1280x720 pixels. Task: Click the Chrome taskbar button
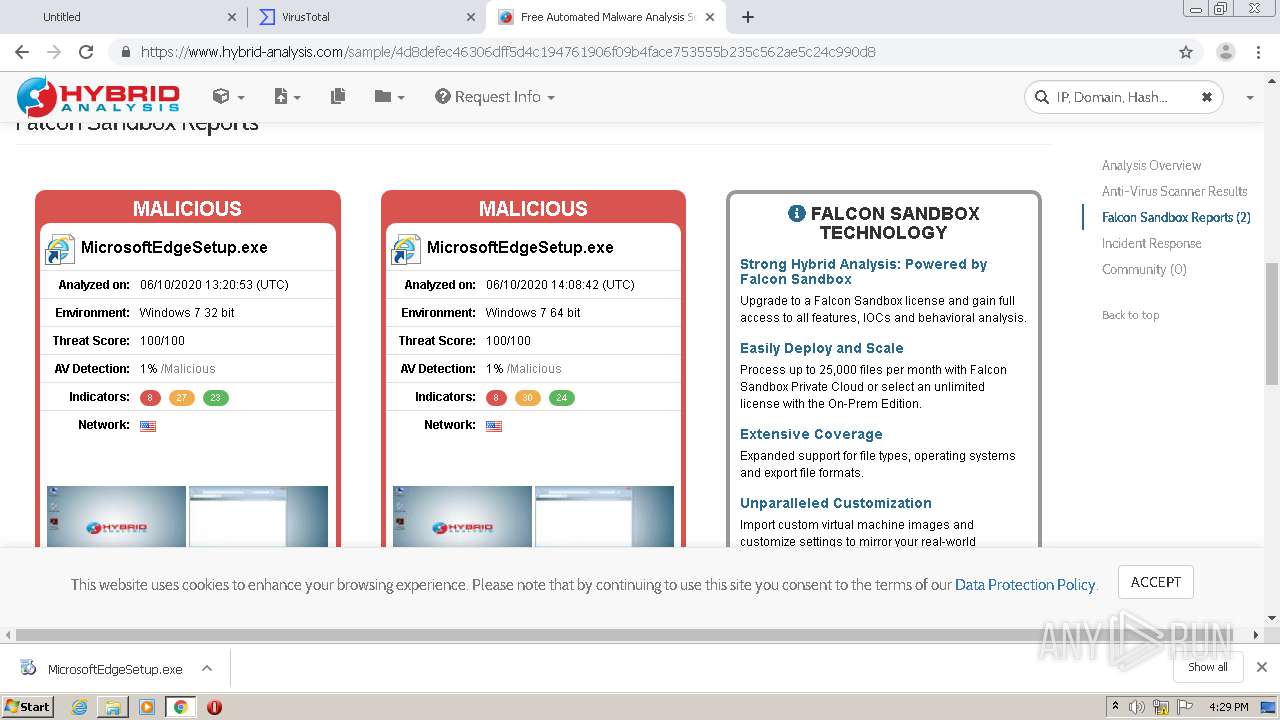(180, 707)
